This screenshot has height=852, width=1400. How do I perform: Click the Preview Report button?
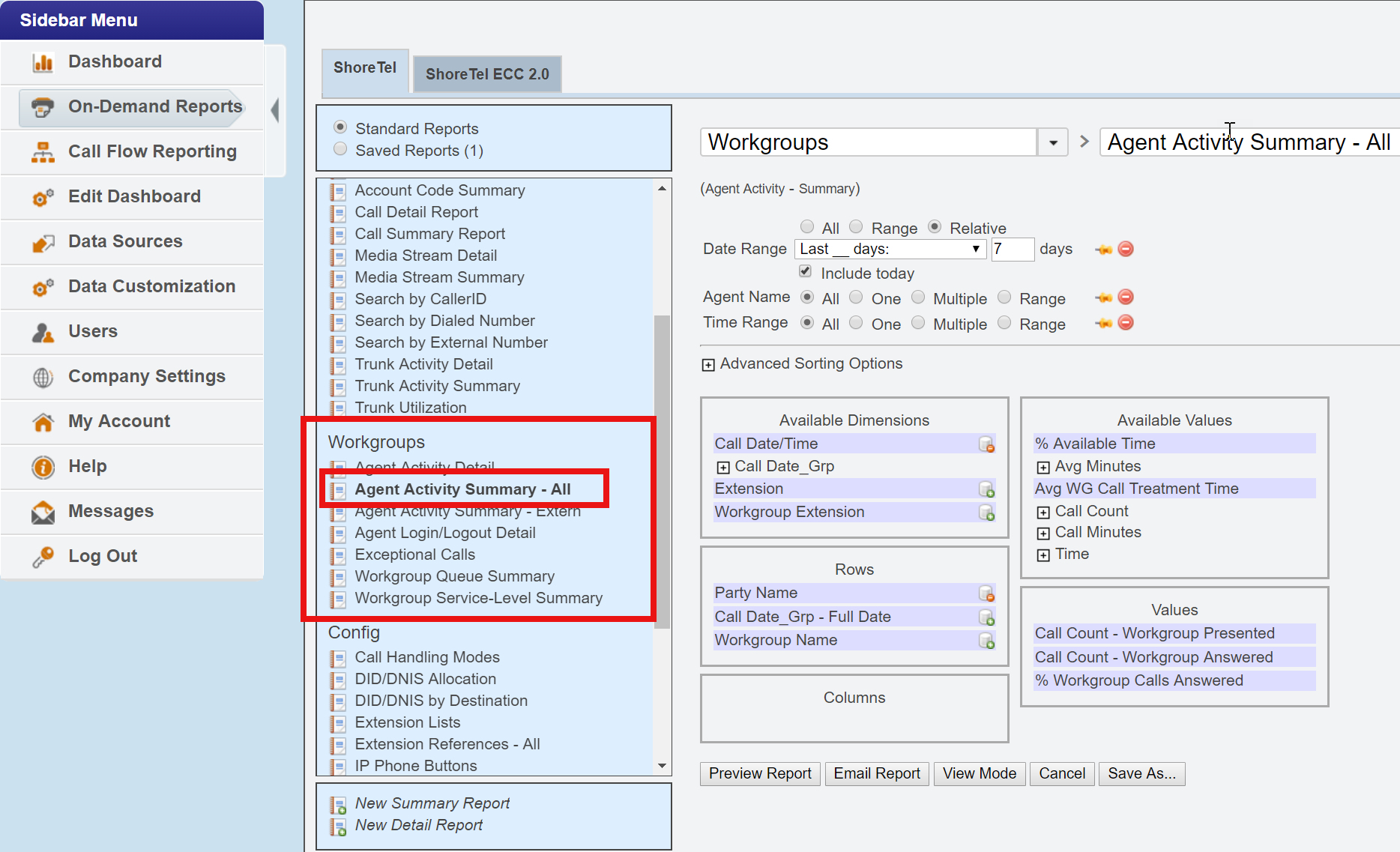[760, 773]
